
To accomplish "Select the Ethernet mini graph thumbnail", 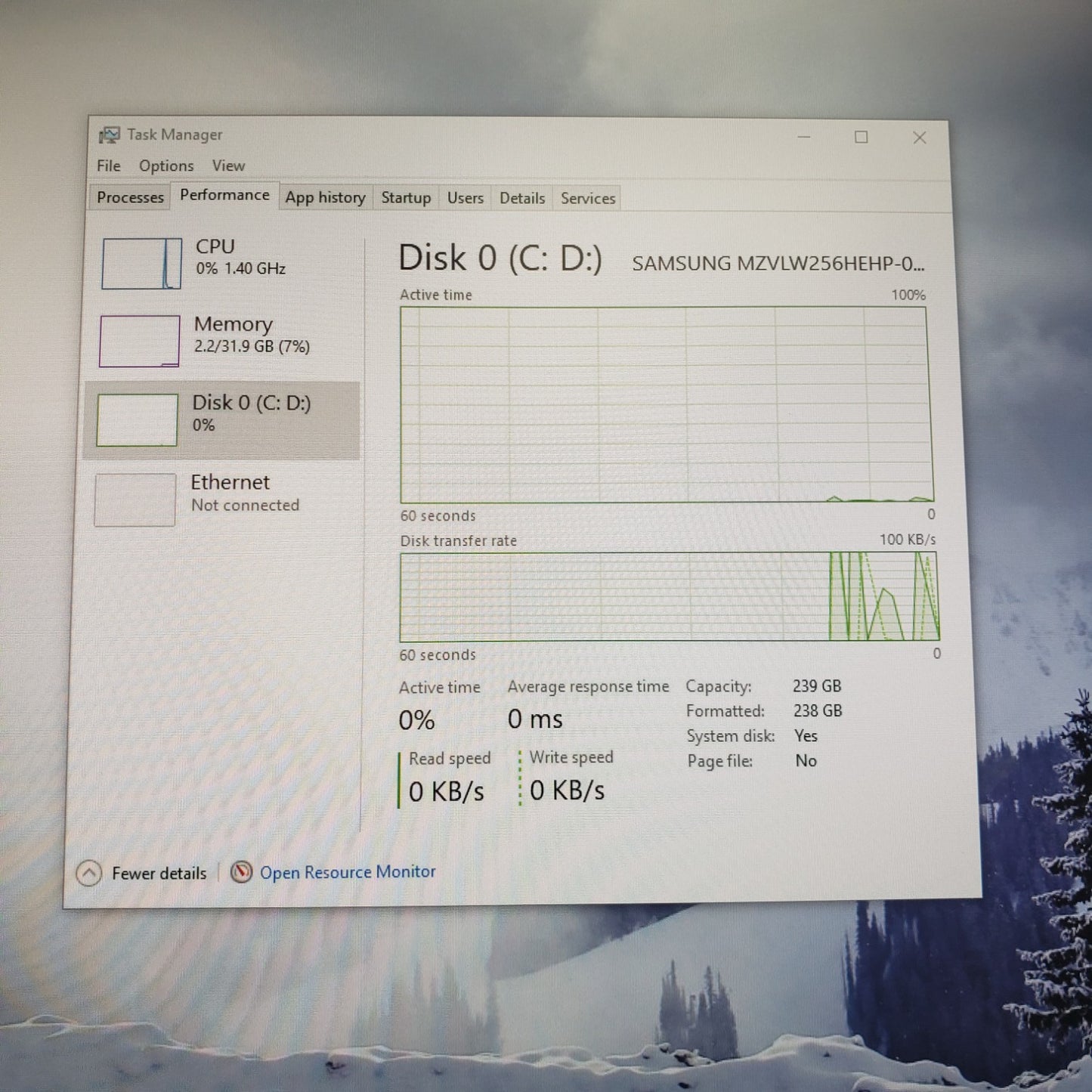I will pyautogui.click(x=135, y=500).
